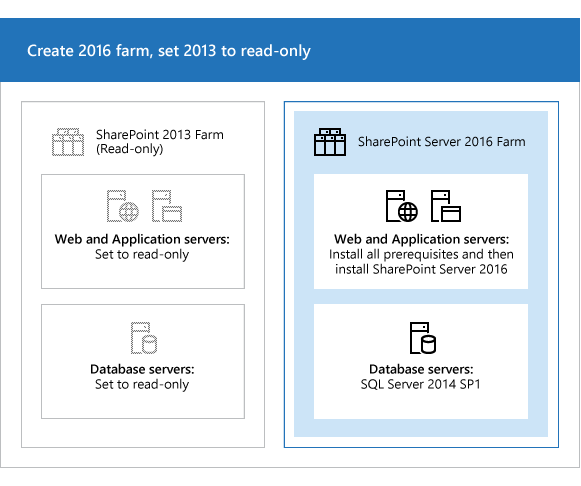The height and width of the screenshot is (486, 581).
Task: Click the solid application server window icon
Action: pos(446,206)
